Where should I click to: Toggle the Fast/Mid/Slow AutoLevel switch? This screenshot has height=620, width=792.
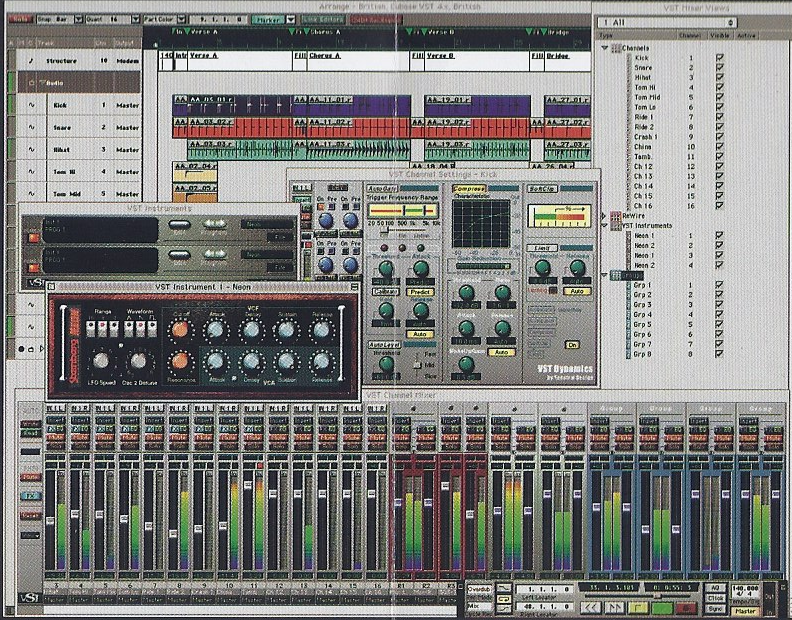point(417,365)
